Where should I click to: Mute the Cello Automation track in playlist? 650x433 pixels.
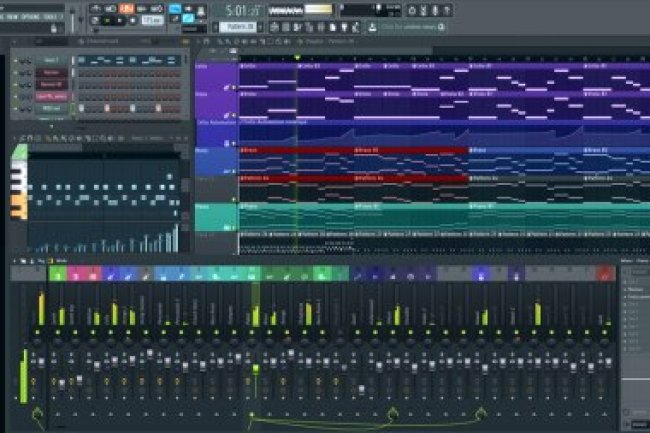[x=233, y=143]
